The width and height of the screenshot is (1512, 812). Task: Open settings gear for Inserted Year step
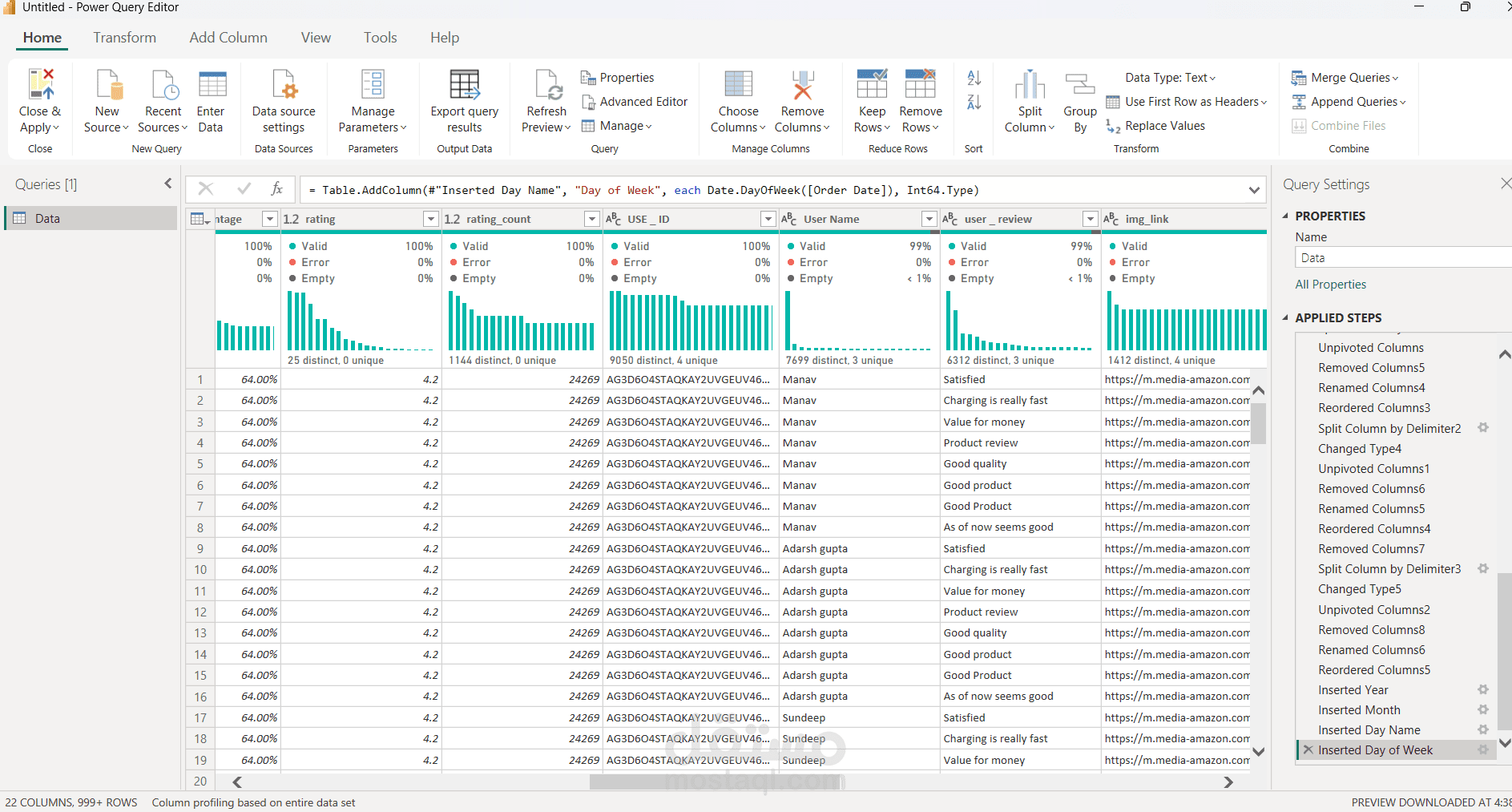tap(1483, 690)
